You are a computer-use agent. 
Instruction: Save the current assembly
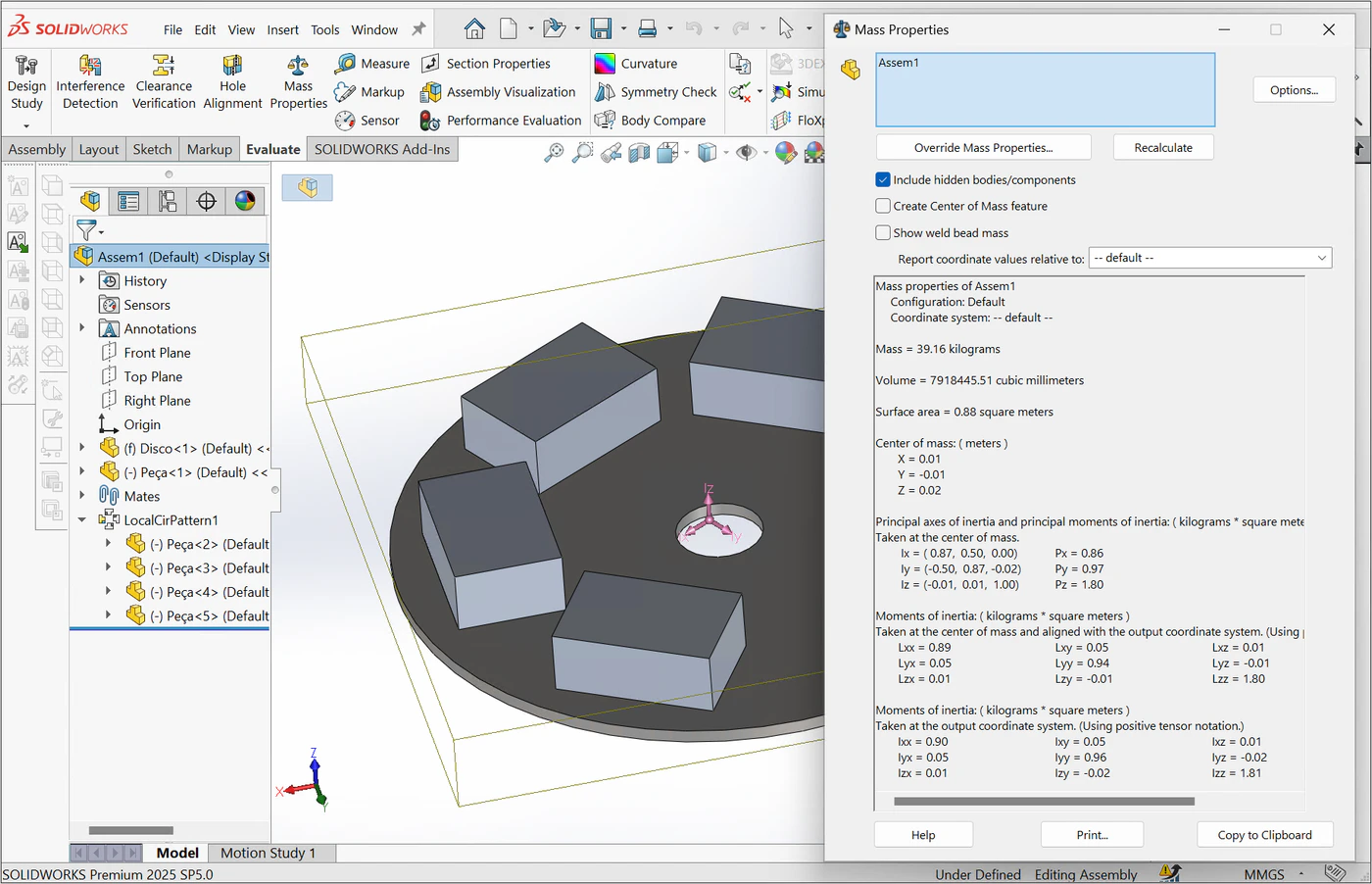601,28
